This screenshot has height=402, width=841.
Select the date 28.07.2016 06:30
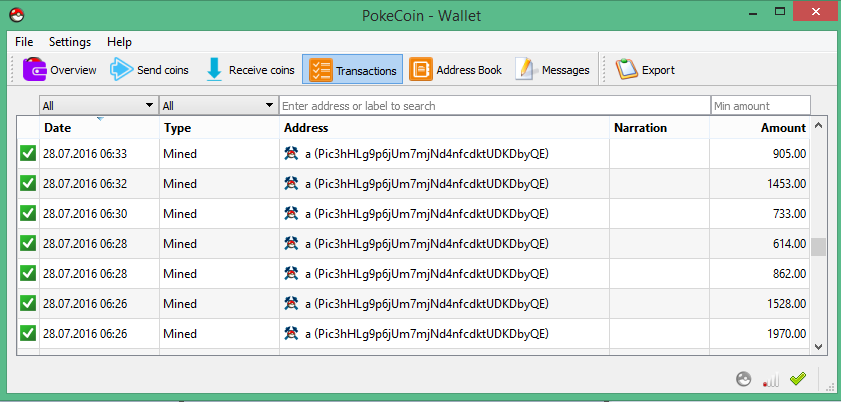85,214
